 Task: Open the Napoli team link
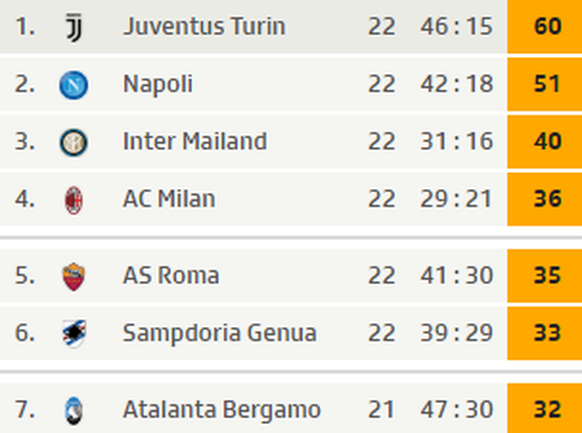pos(158,85)
